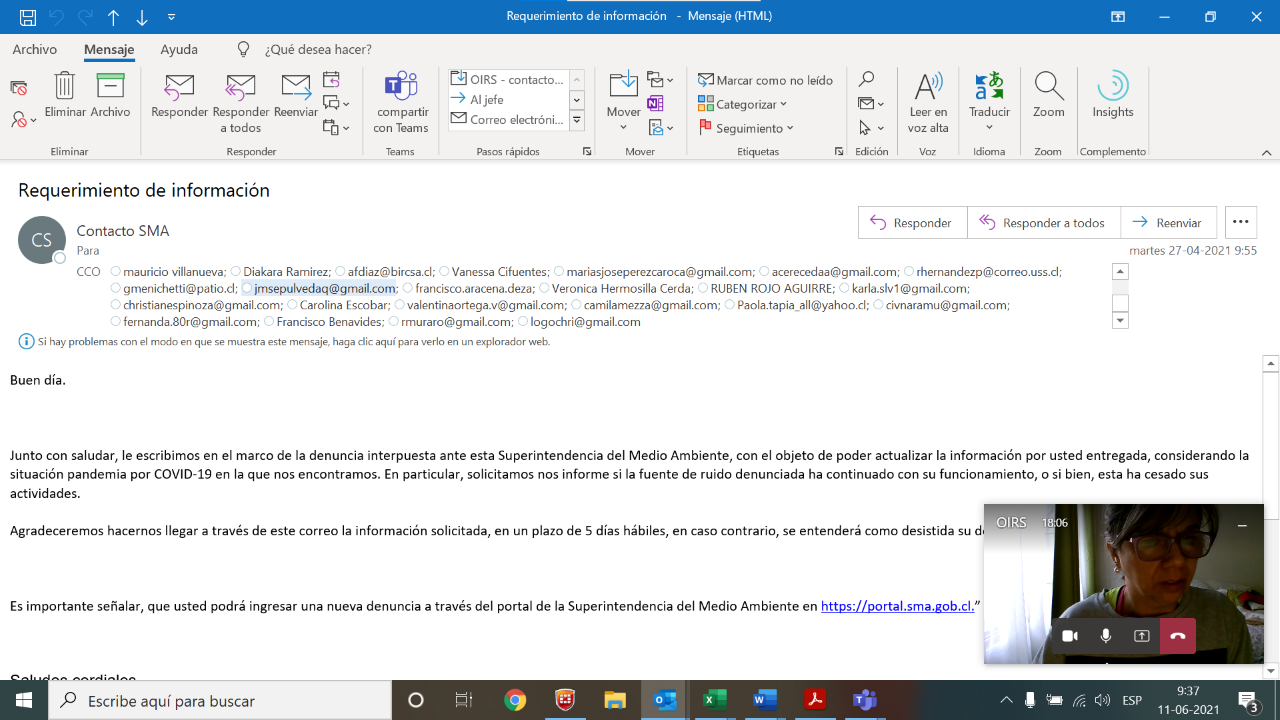Send message to OneNote
The width and height of the screenshot is (1280, 720).
click(x=655, y=103)
